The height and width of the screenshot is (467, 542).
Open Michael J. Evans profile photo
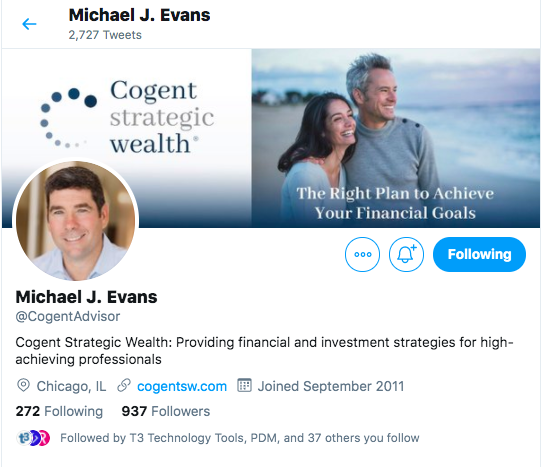75,221
